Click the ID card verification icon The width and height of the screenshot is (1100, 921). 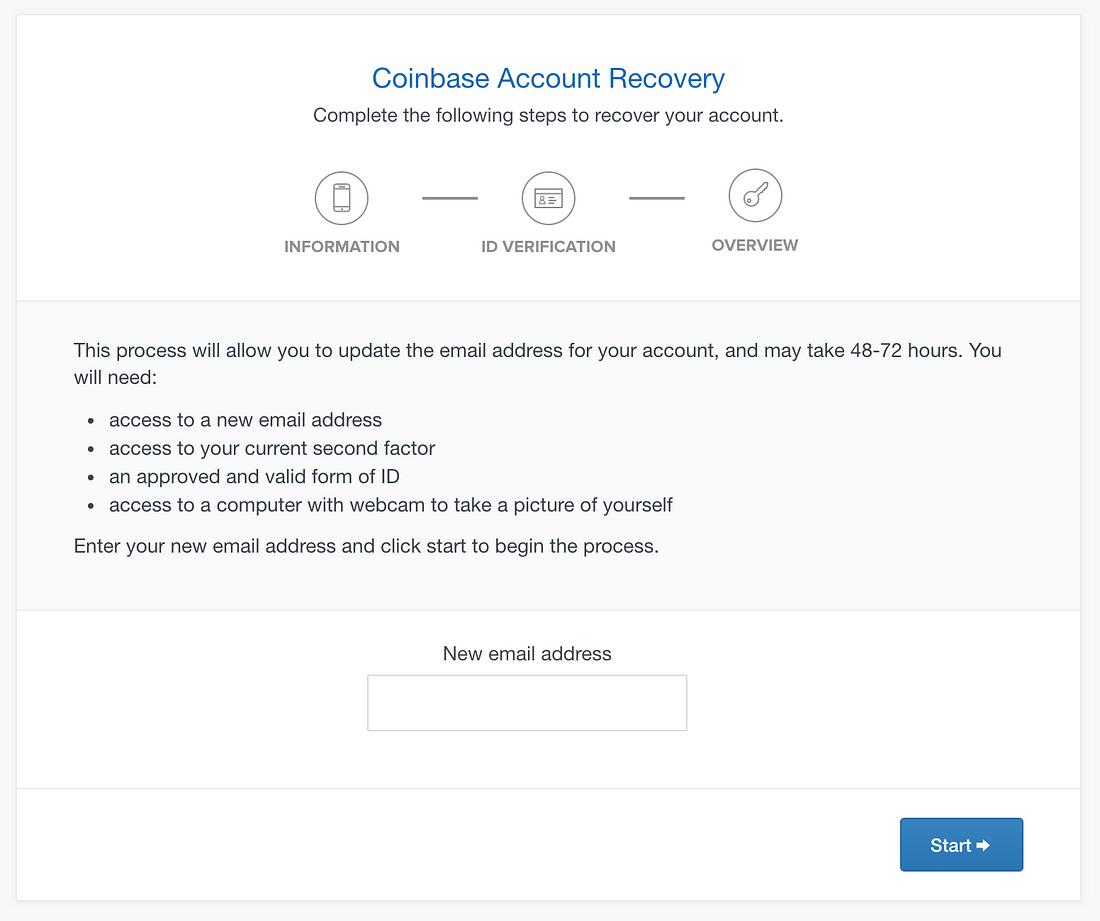(x=549, y=198)
